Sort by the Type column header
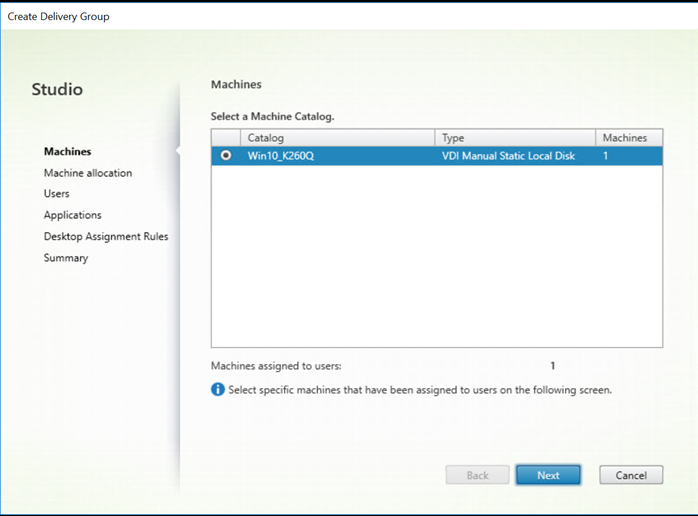The image size is (698, 516). point(515,138)
